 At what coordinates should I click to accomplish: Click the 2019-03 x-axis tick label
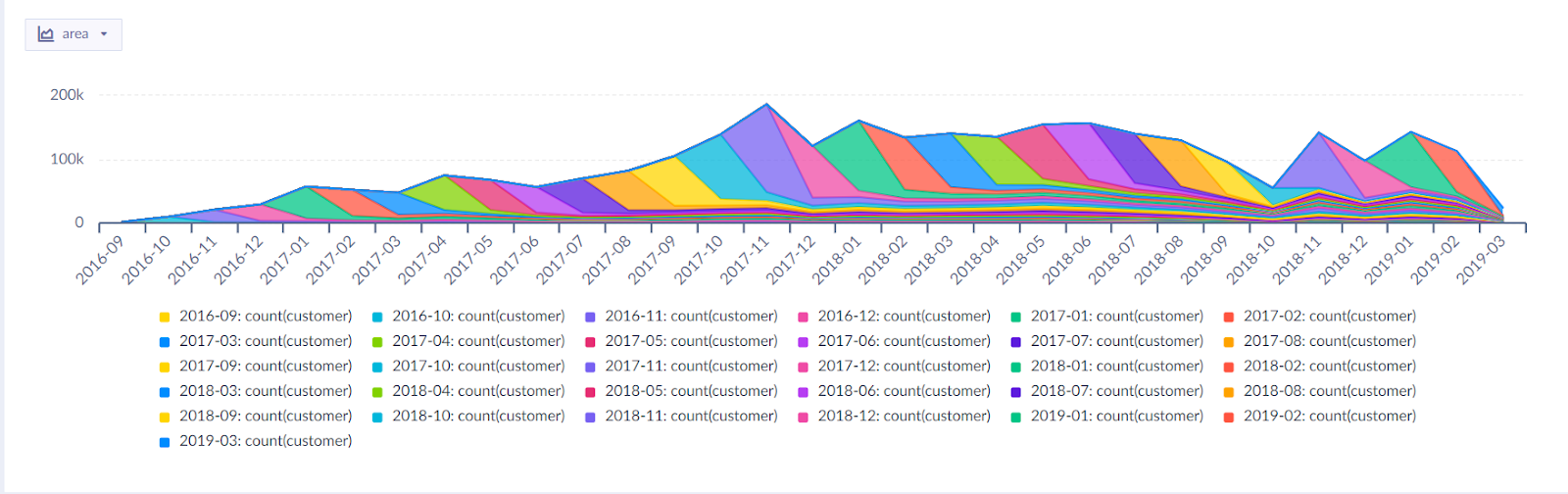click(1481, 261)
